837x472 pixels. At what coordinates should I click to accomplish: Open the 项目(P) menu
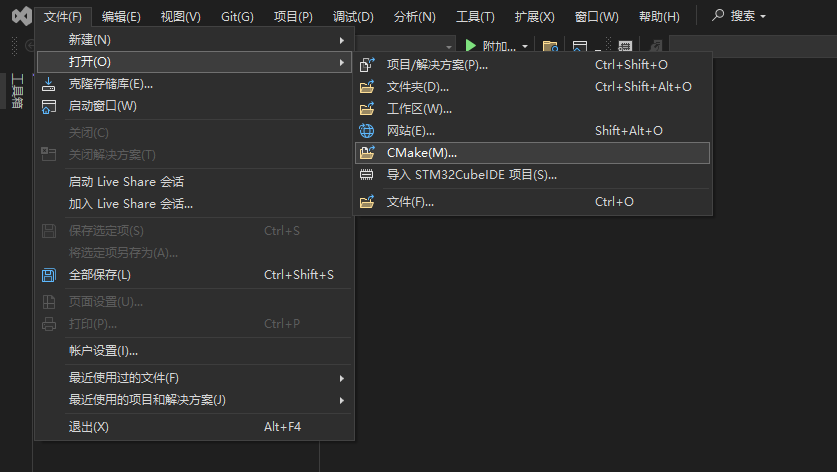(x=293, y=17)
